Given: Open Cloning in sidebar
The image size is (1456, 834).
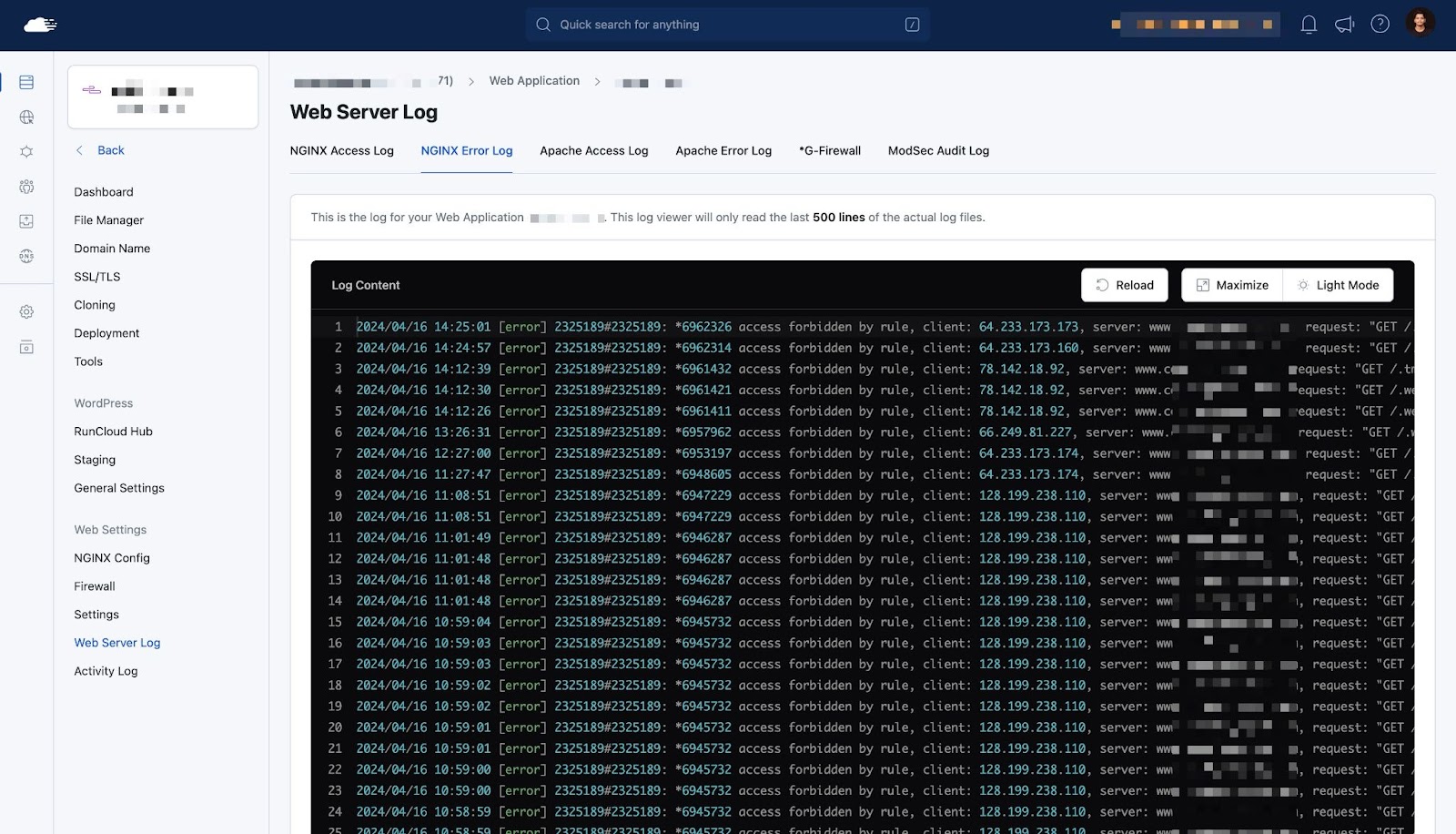Looking at the screenshot, I should pos(95,305).
